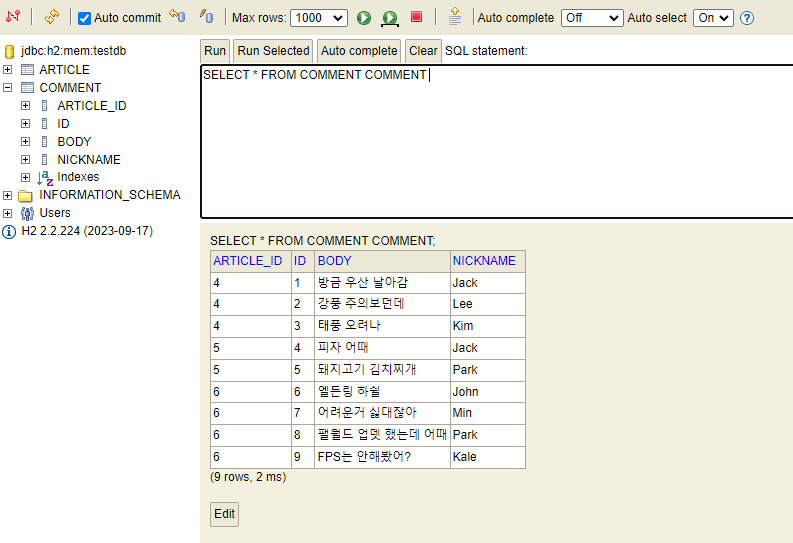Click the COMMENT table icon
The height and width of the screenshot is (543, 793).
[x=27, y=87]
